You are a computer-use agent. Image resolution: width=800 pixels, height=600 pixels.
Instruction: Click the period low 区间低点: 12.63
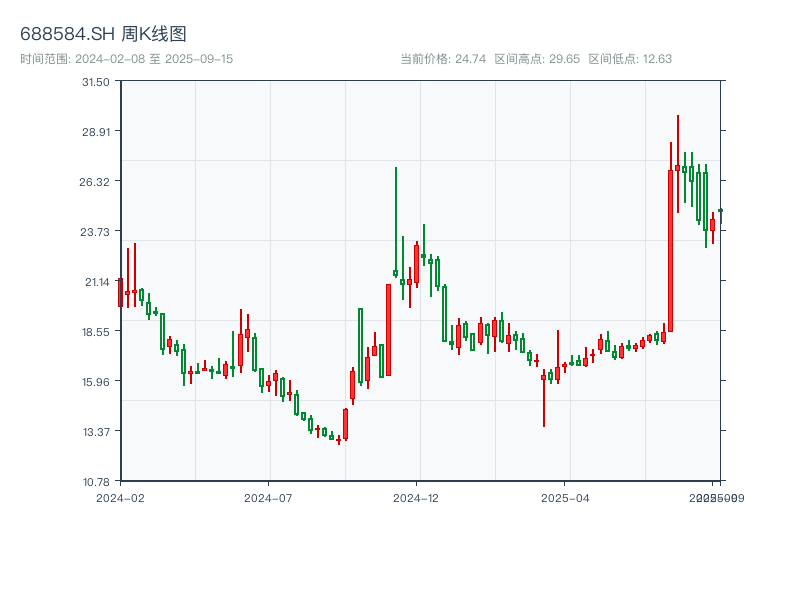point(630,59)
